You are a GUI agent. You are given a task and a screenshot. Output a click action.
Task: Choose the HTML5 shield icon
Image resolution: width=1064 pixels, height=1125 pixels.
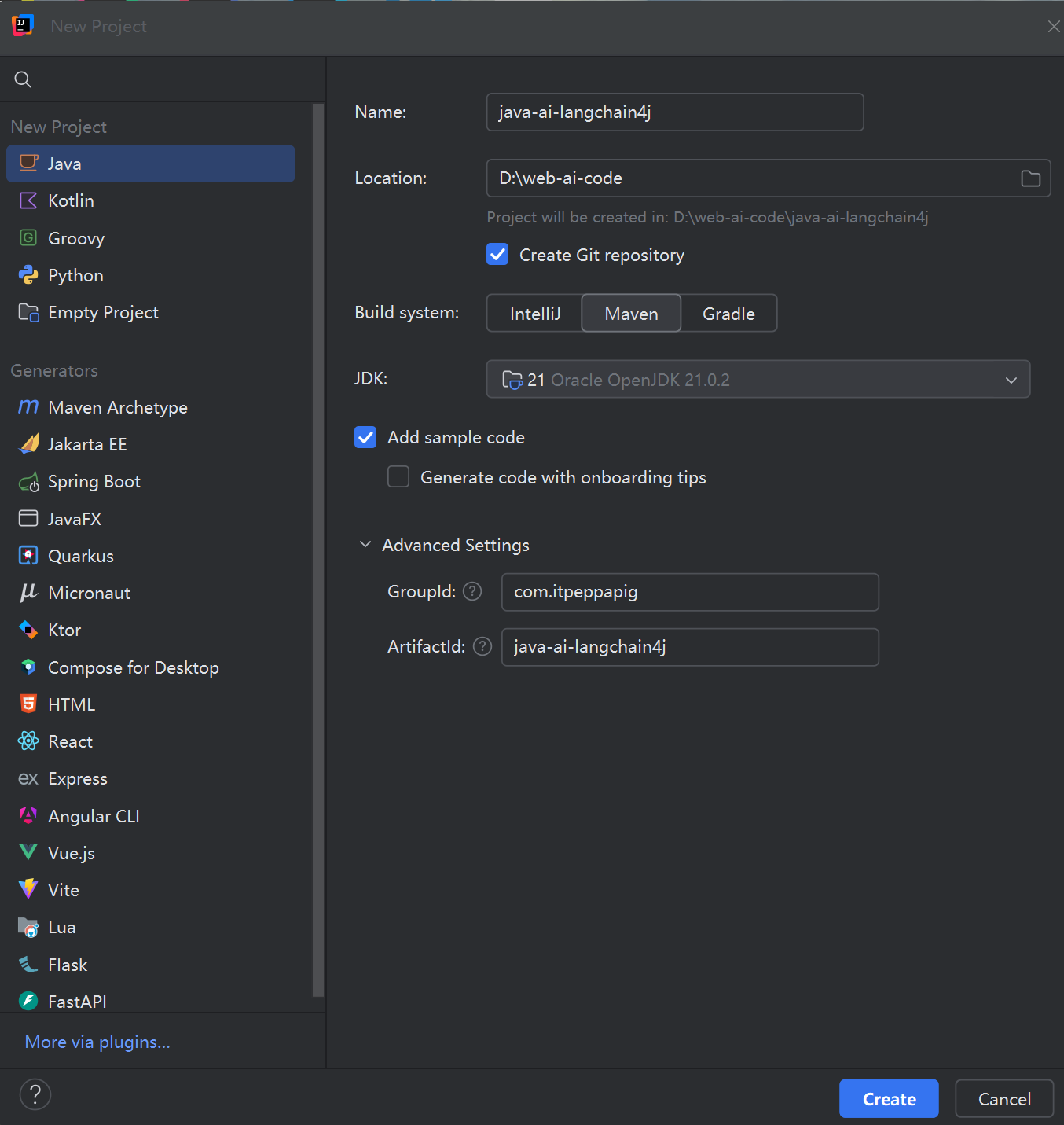28,704
